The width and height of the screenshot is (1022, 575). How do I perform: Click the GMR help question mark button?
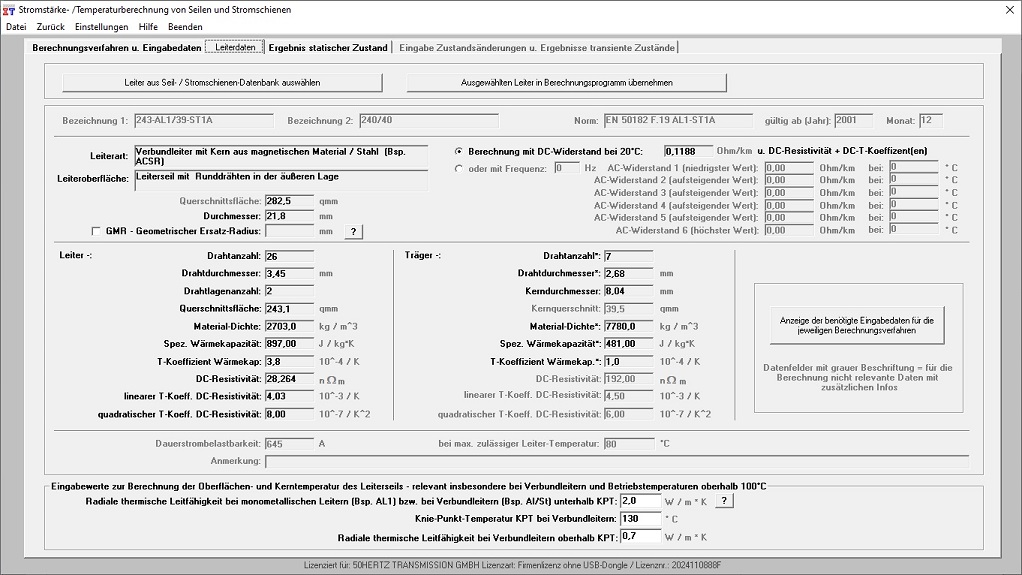pyautogui.click(x=353, y=231)
